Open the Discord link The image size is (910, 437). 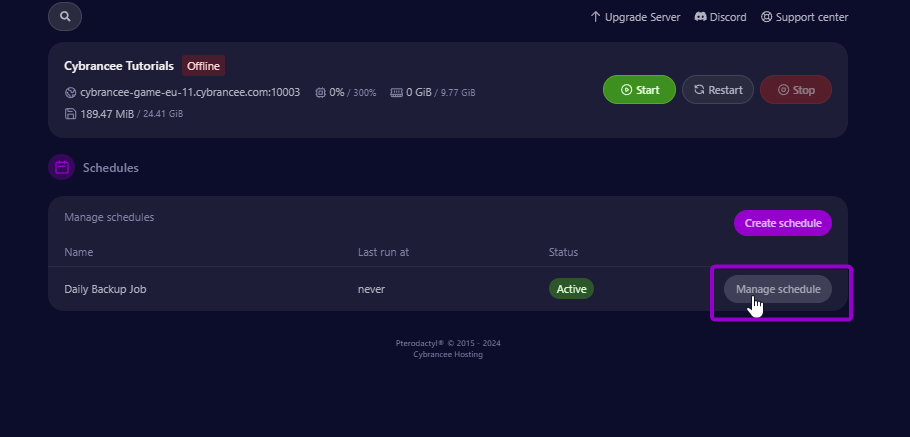[x=720, y=17]
